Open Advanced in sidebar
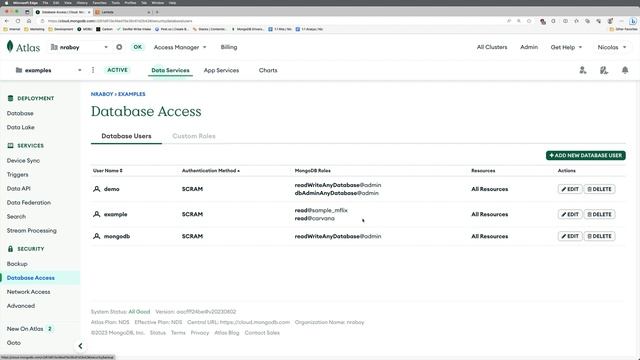 pyautogui.click(x=21, y=306)
